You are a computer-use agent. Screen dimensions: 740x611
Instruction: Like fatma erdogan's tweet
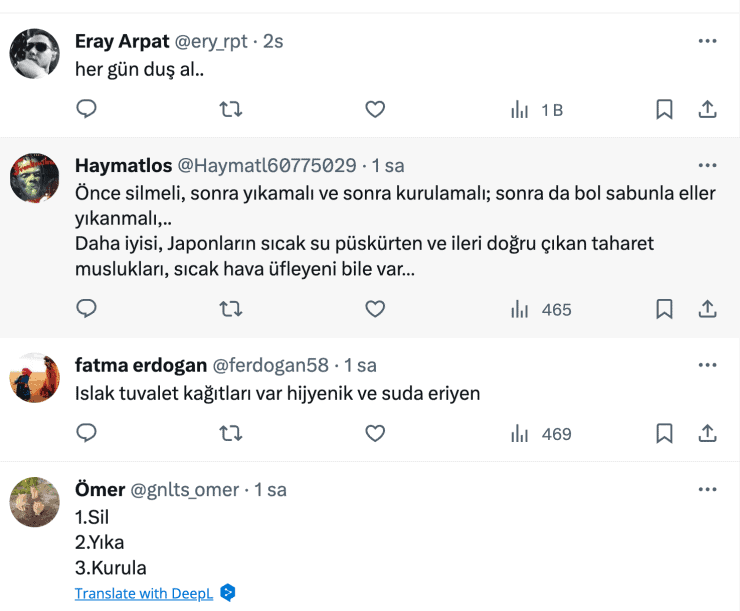(375, 433)
